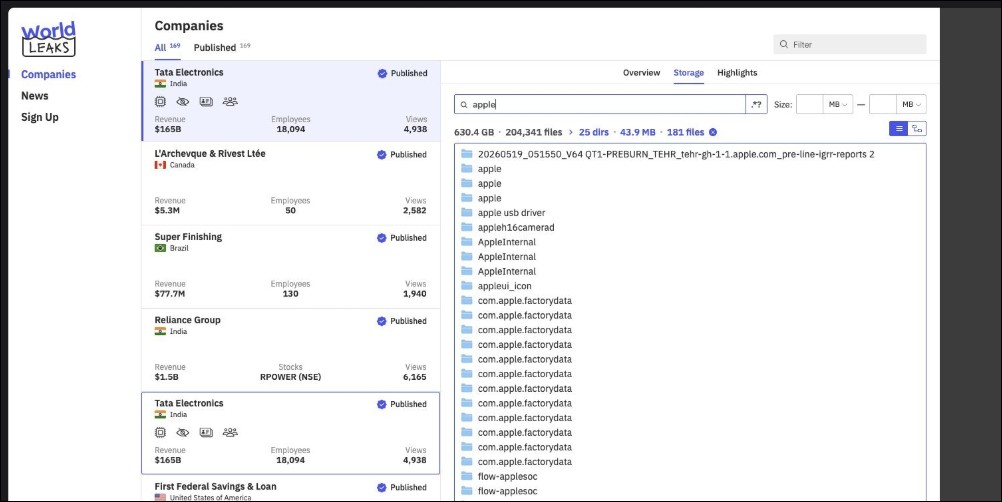Toggle the regex search button
1002x502 pixels.
(x=756, y=104)
